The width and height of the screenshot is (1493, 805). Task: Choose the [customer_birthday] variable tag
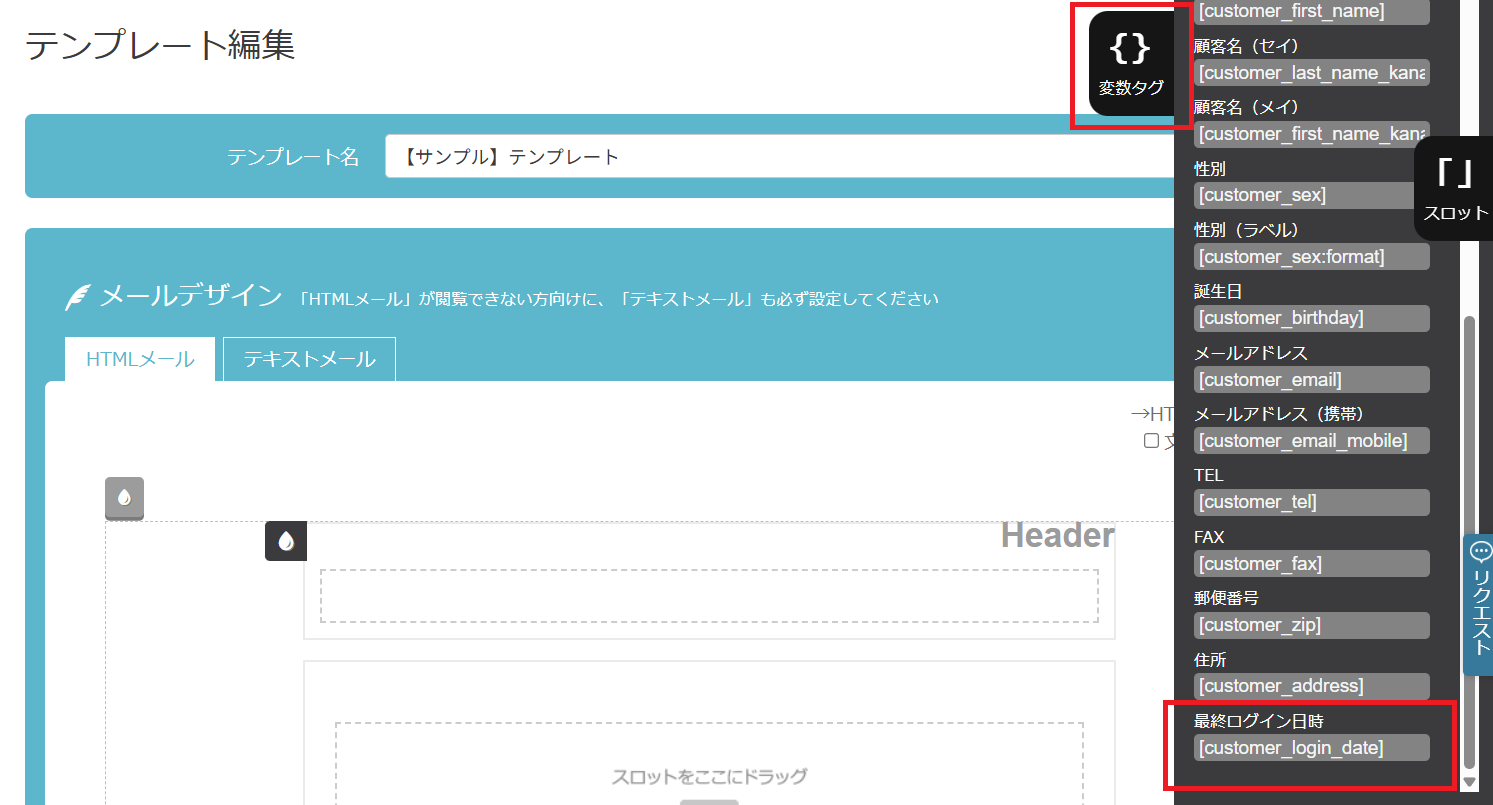1311,319
